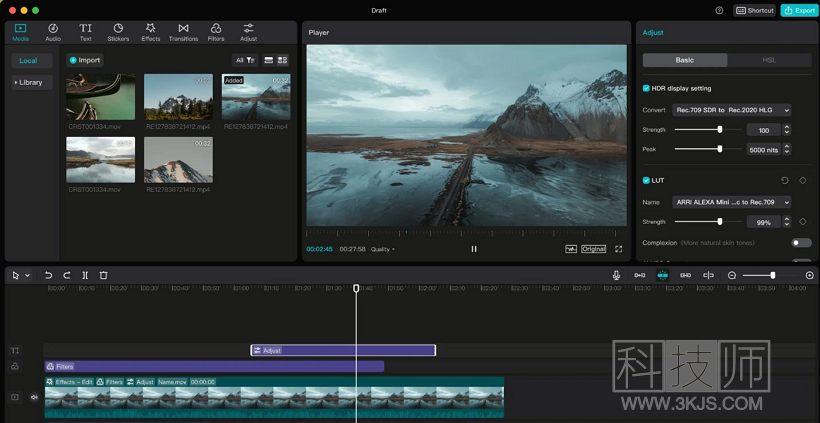Screen dimensions: 820x423
Task: Zoom out the timeline with minus icon
Action: [732, 275]
